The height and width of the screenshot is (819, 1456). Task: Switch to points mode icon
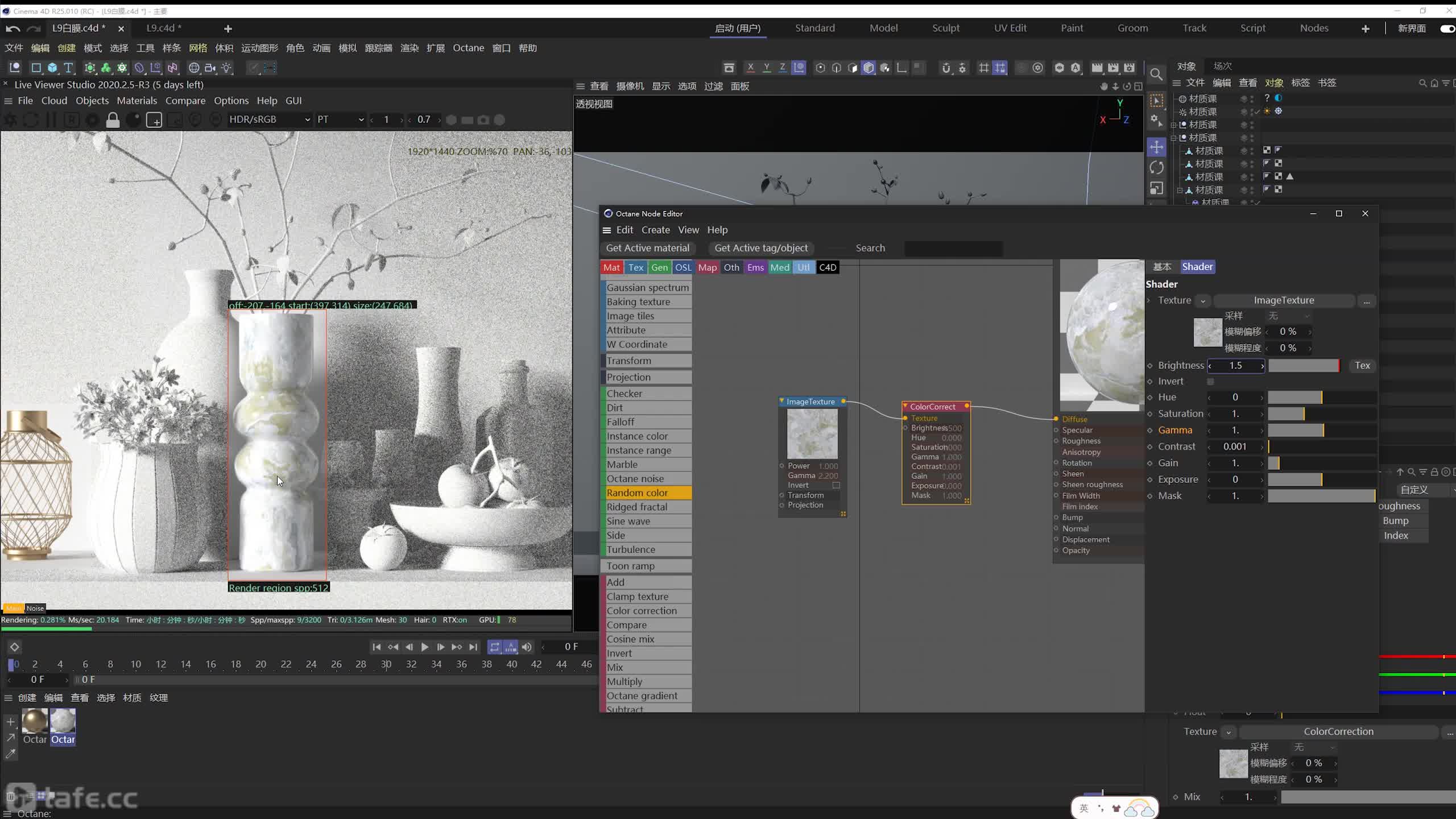(x=820, y=68)
